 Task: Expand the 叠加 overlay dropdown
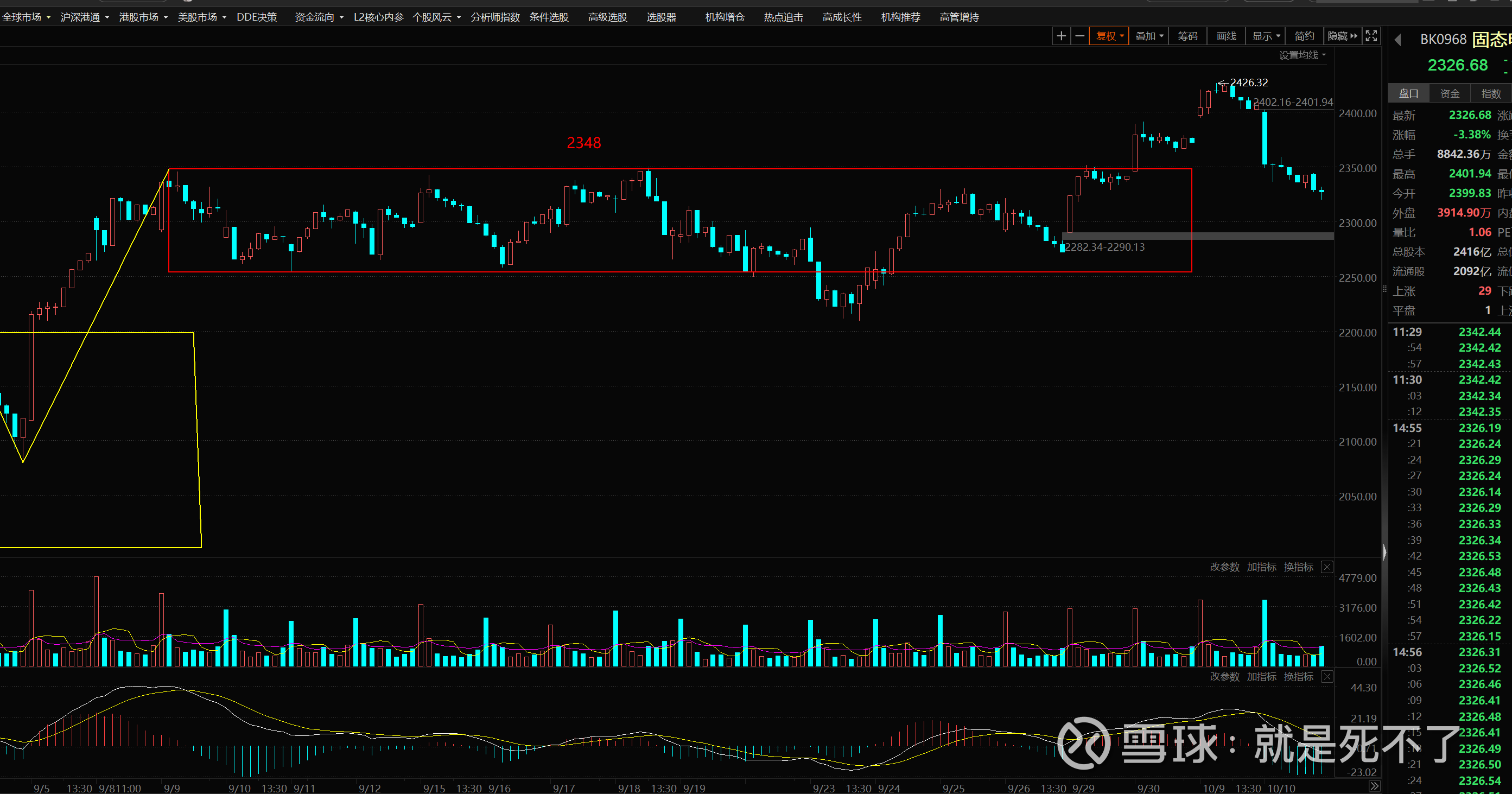[x=1149, y=36]
